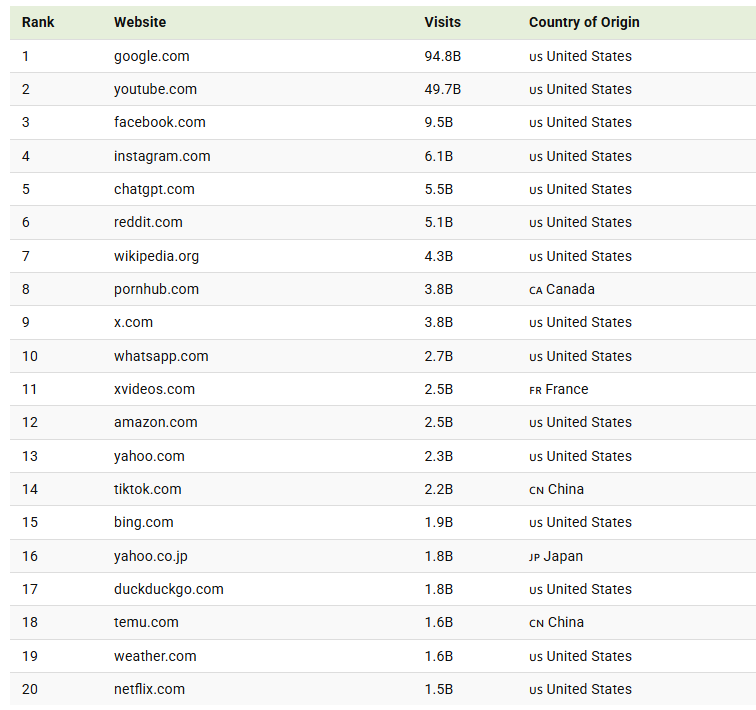The width and height of the screenshot is (756, 710).
Task: Click the 2.3B visits value
Action: 439,456
